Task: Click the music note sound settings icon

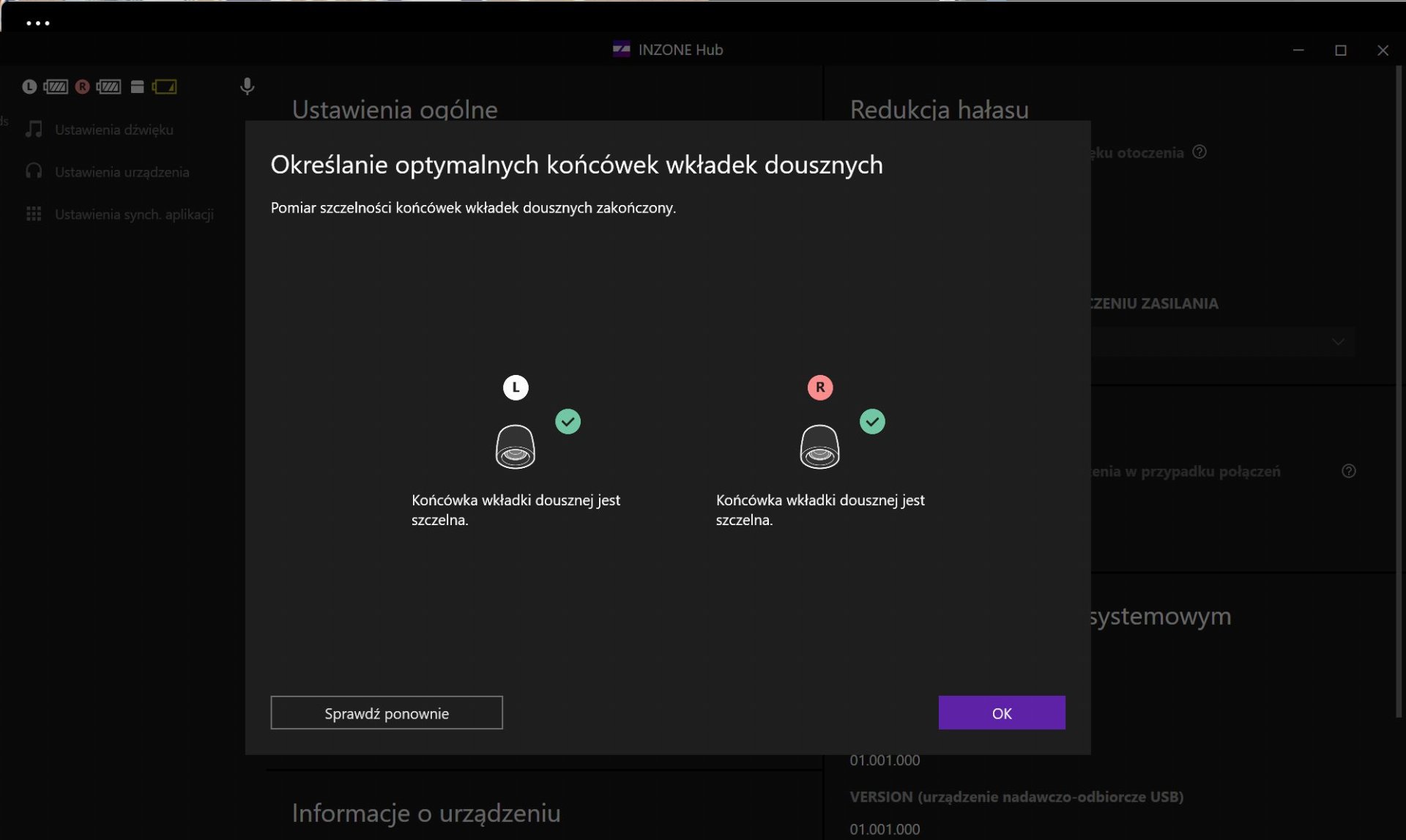Action: [34, 130]
